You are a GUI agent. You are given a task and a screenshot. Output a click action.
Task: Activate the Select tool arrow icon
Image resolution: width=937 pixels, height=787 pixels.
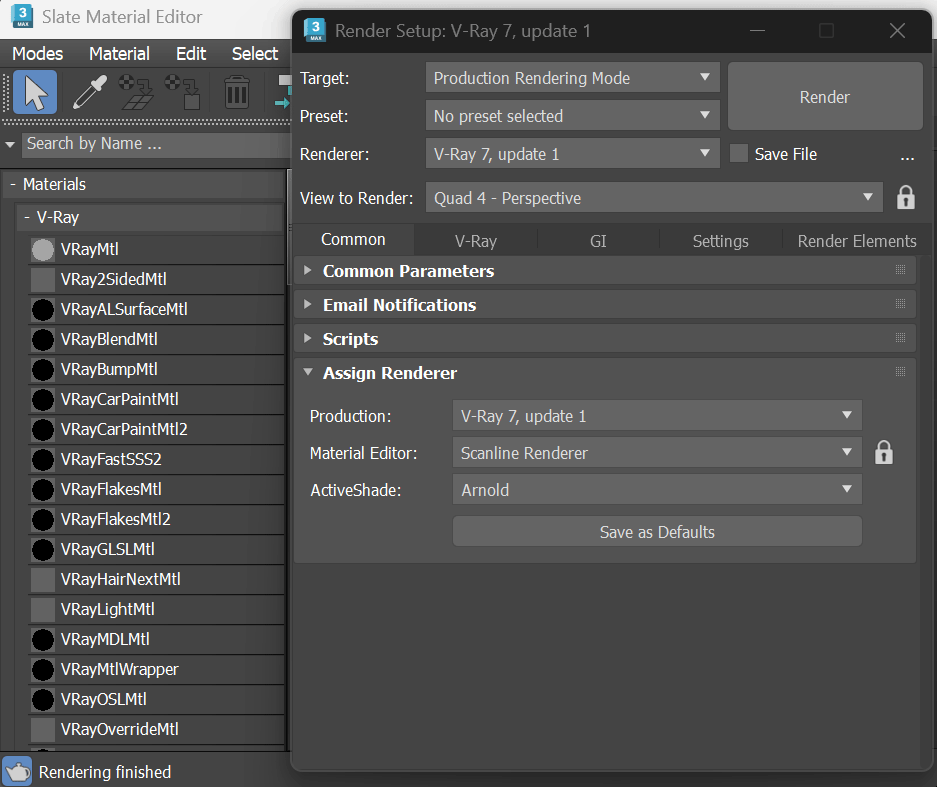(35, 92)
